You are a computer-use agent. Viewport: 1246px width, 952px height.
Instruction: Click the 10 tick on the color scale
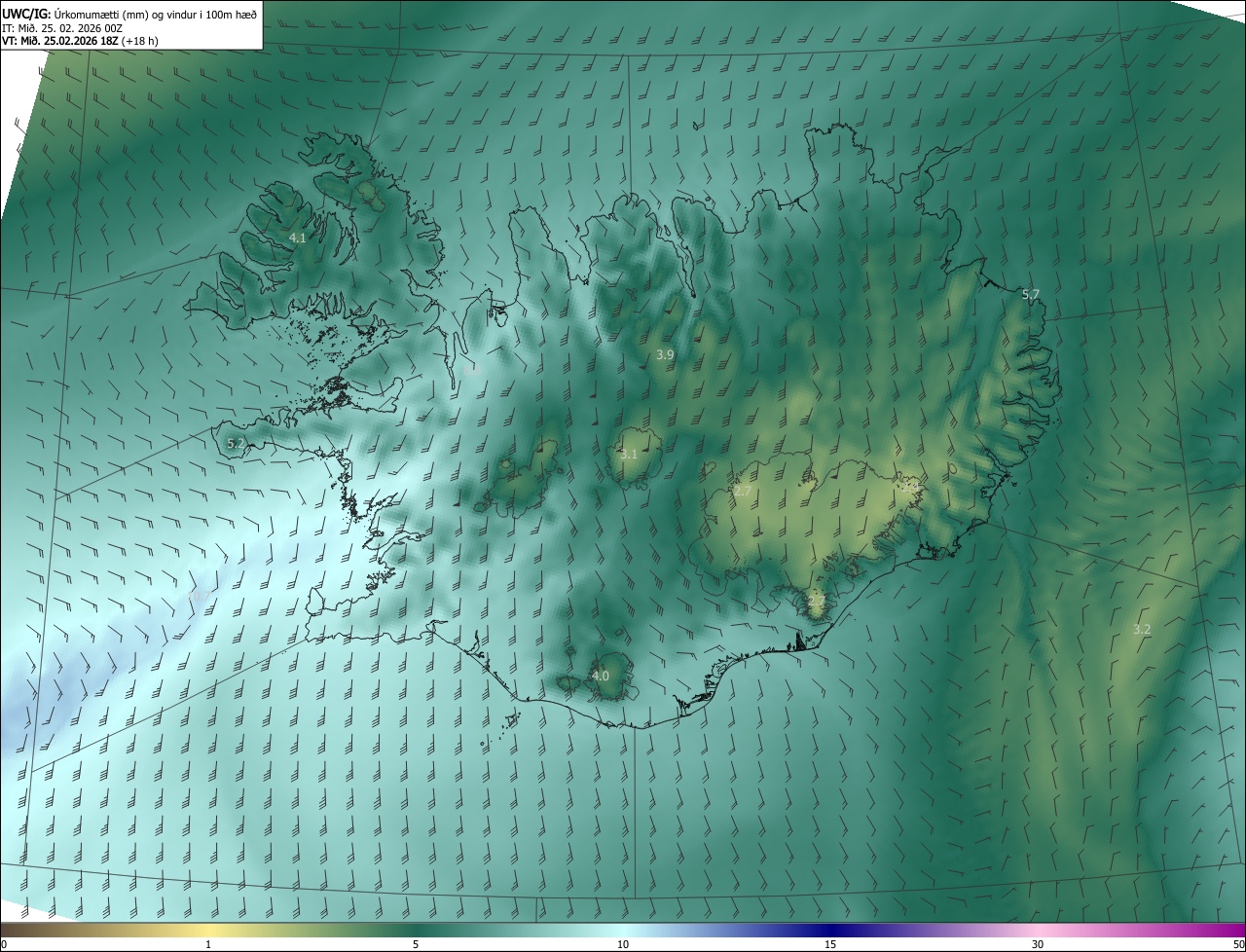click(623, 944)
